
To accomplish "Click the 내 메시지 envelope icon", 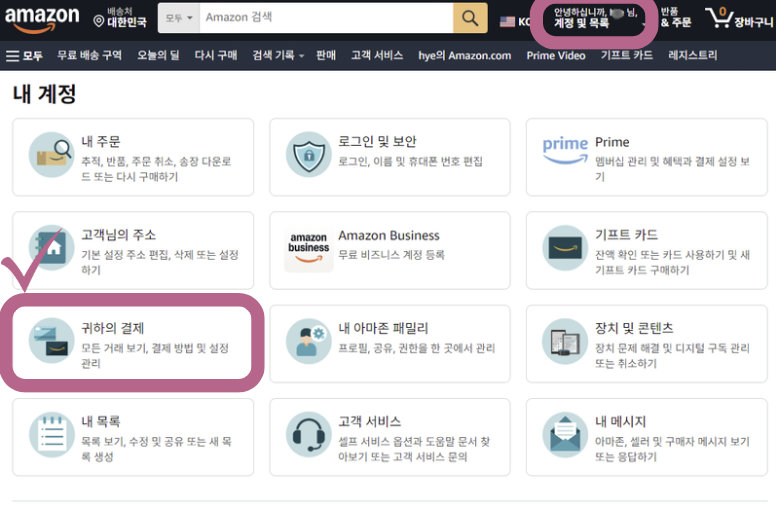I will [565, 435].
